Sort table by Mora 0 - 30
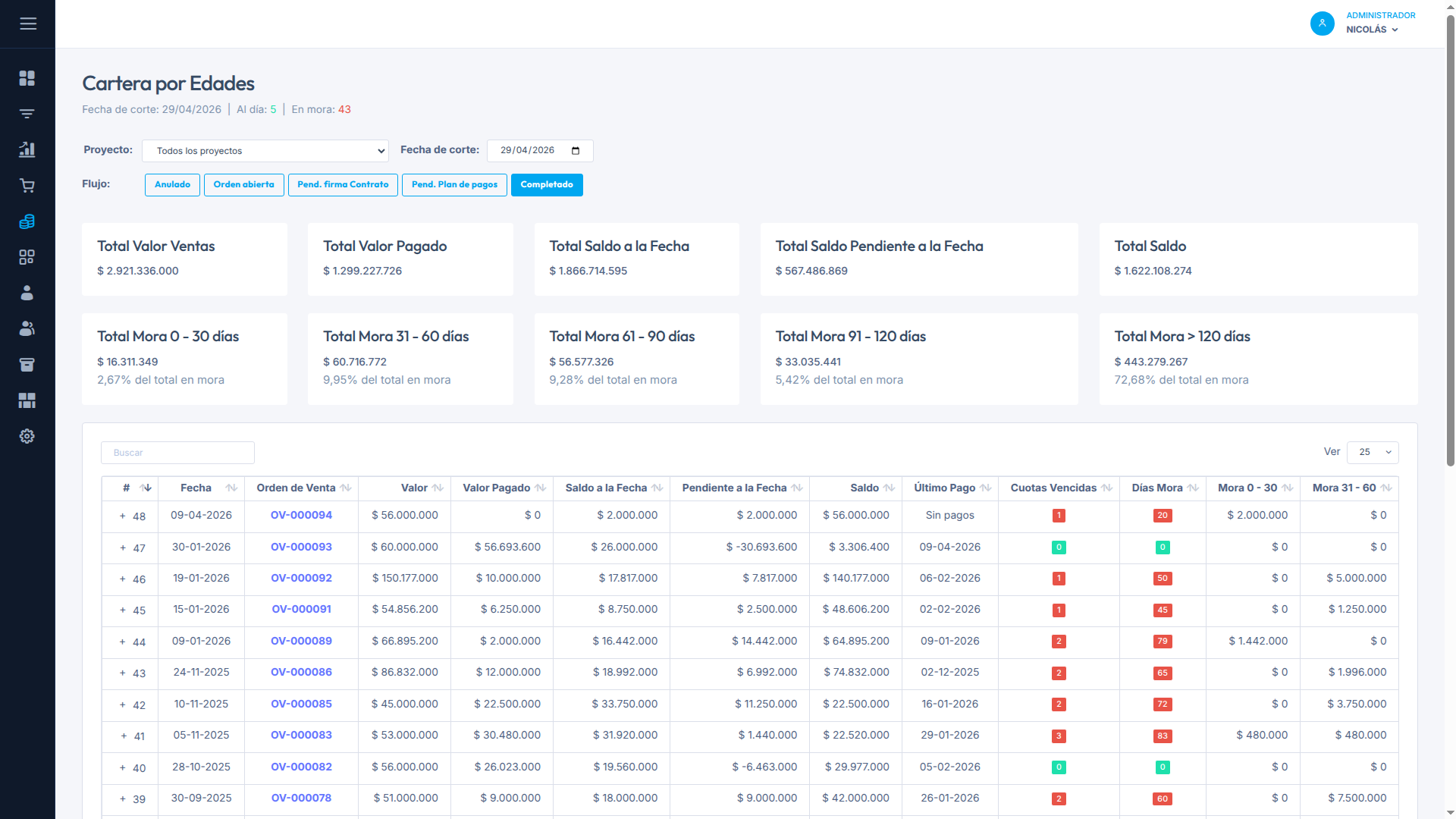Screen dimensions: 1456x819 (1288, 488)
